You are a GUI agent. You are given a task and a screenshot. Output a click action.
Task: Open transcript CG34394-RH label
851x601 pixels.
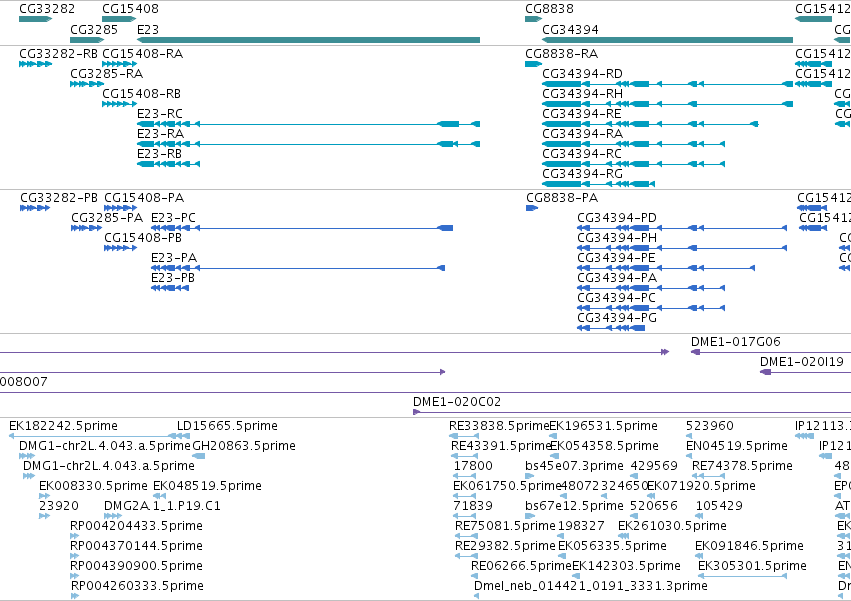pos(582,94)
